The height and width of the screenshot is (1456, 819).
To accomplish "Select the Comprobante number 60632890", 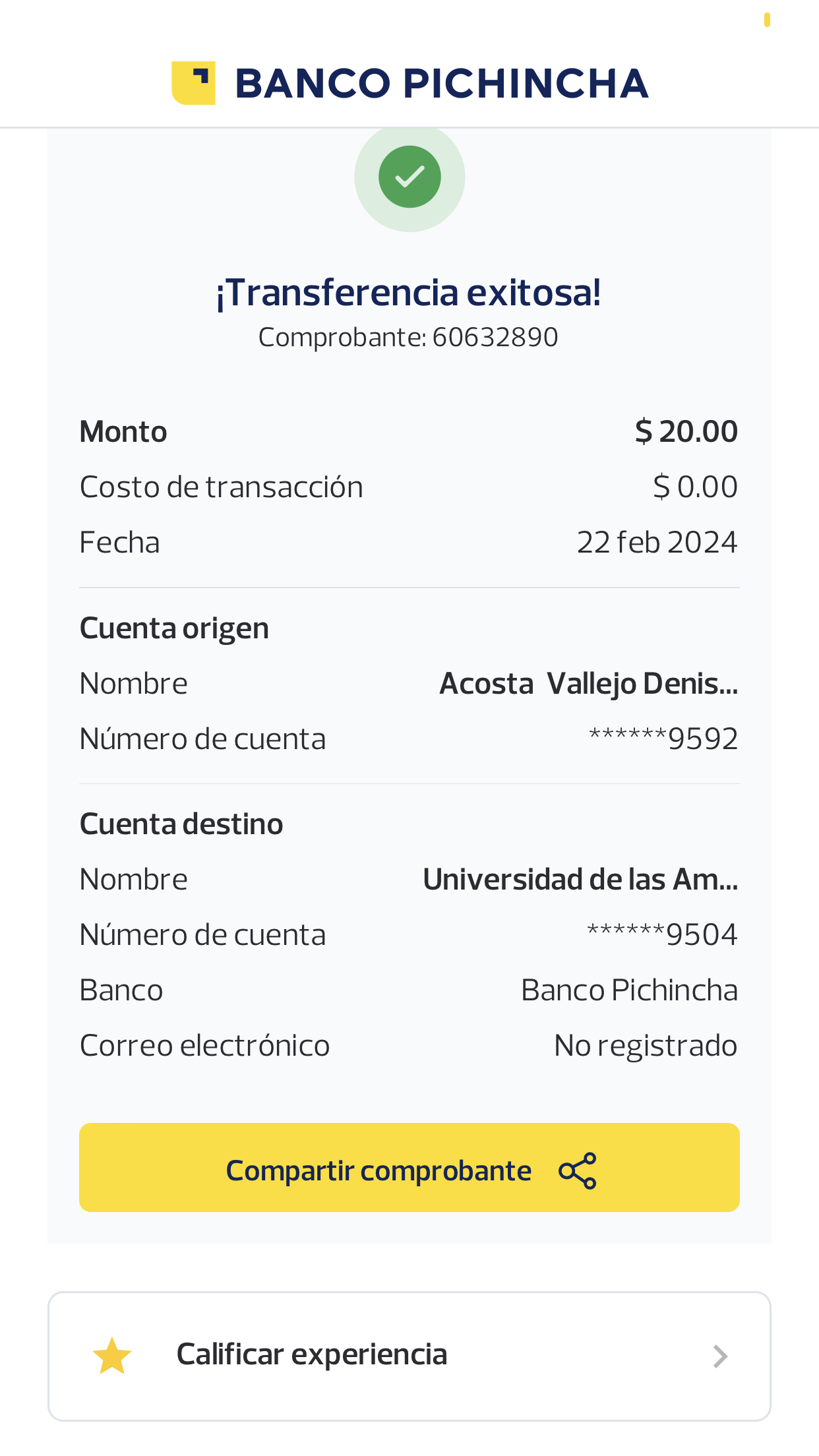I will [495, 338].
